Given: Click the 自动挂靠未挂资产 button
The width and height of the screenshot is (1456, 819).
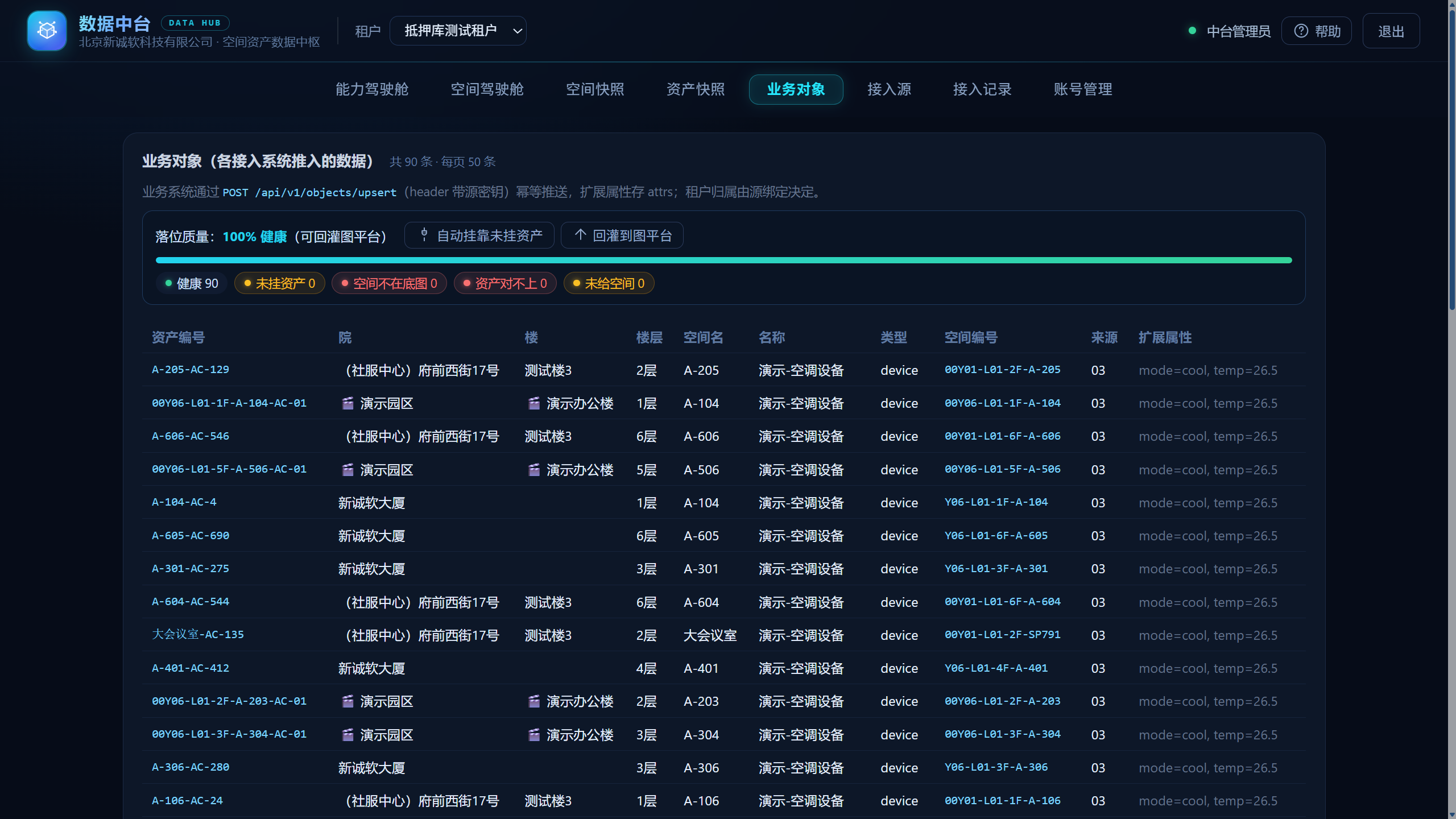Looking at the screenshot, I should pos(479,235).
